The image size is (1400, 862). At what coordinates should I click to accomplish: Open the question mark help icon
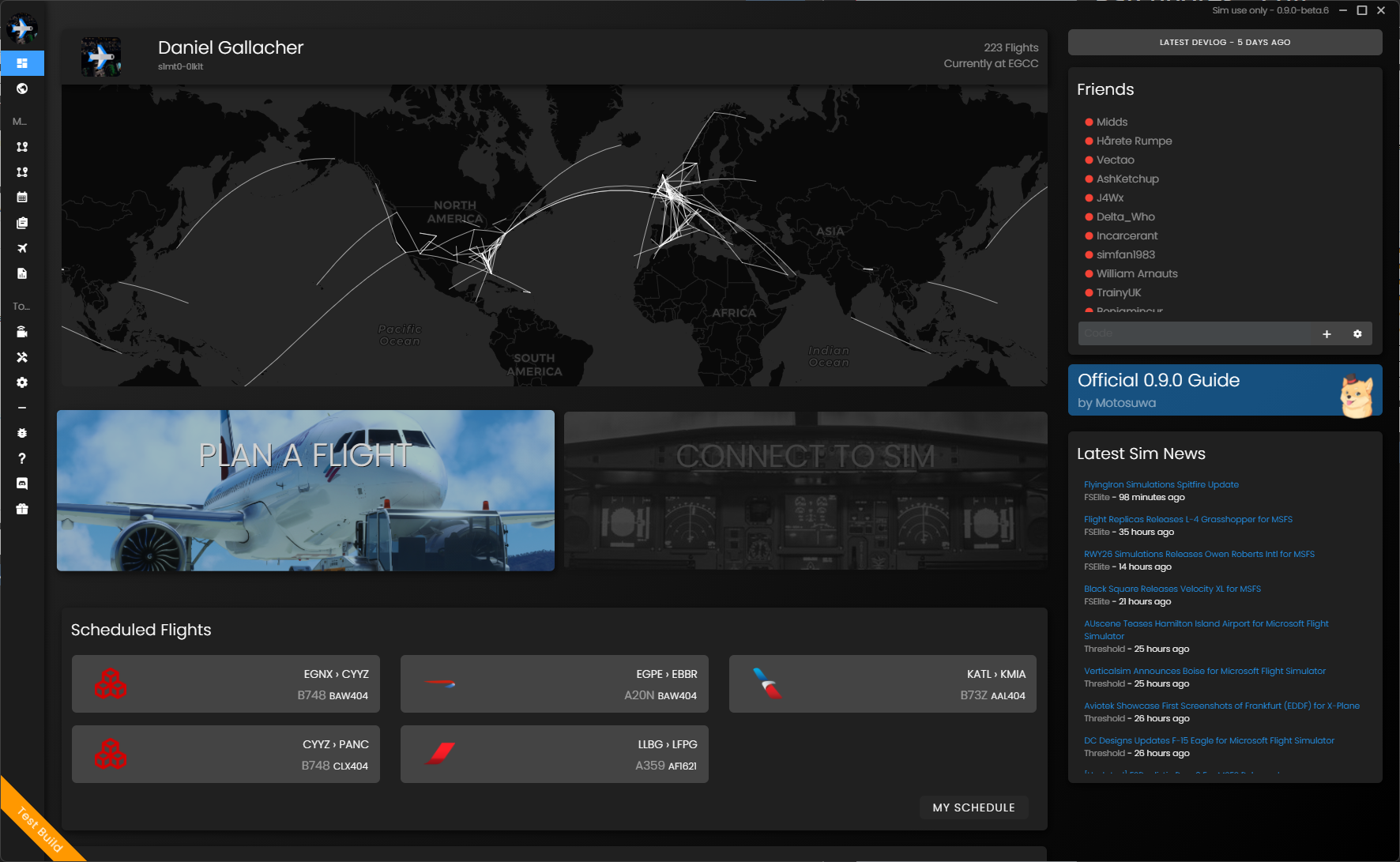pyautogui.click(x=22, y=458)
